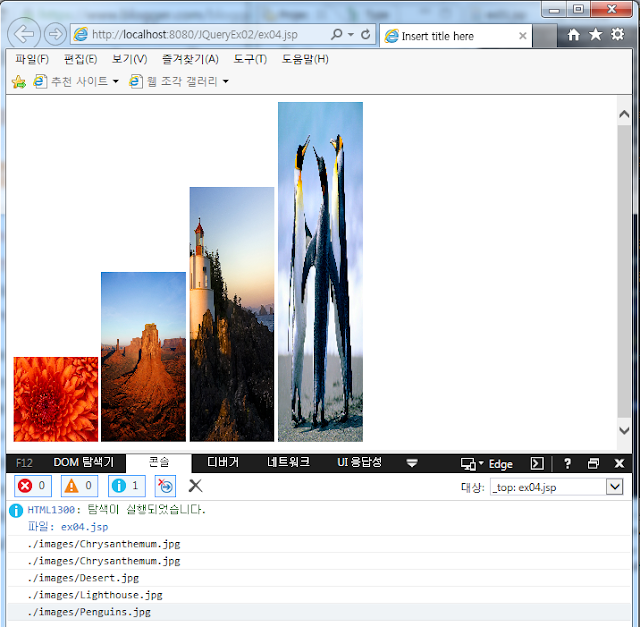This screenshot has width=640, height=627.
Task: Select the ./images/Desert.jpg log line
Action: [83, 578]
